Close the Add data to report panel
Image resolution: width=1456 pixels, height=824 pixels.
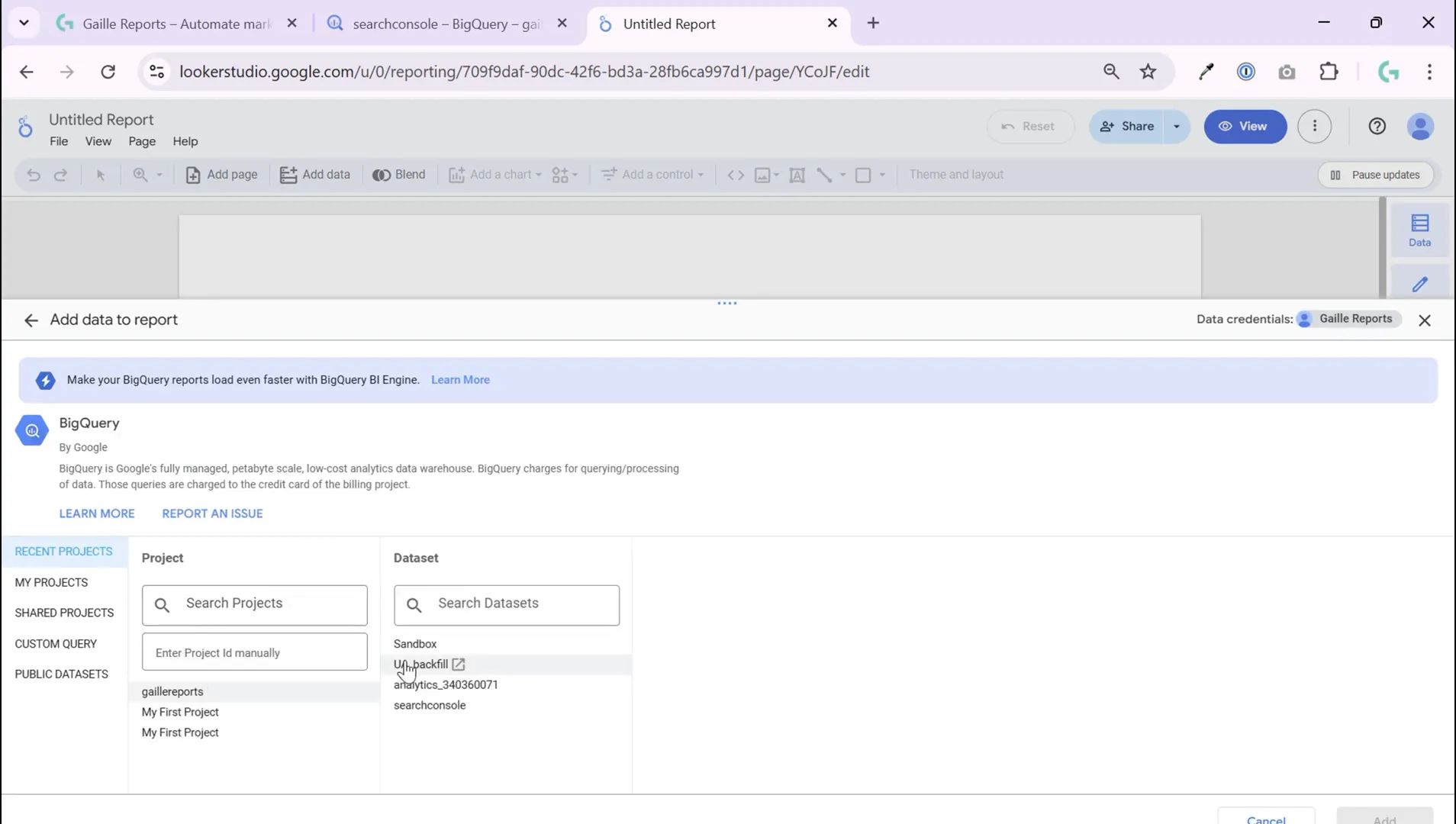click(x=1424, y=320)
